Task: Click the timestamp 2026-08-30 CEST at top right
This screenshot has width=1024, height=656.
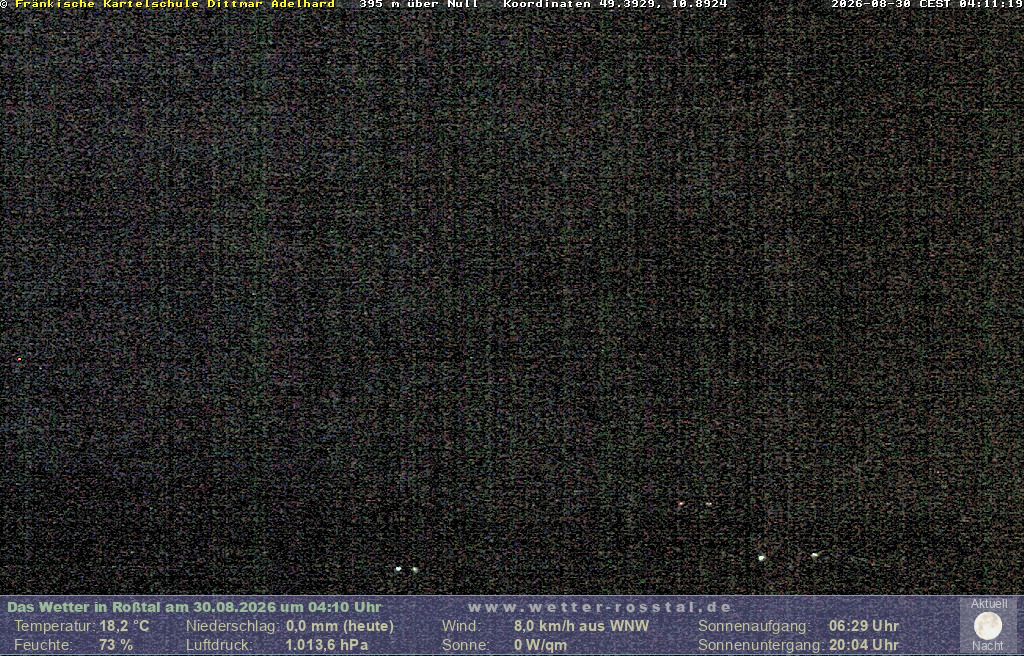Action: [927, 4]
